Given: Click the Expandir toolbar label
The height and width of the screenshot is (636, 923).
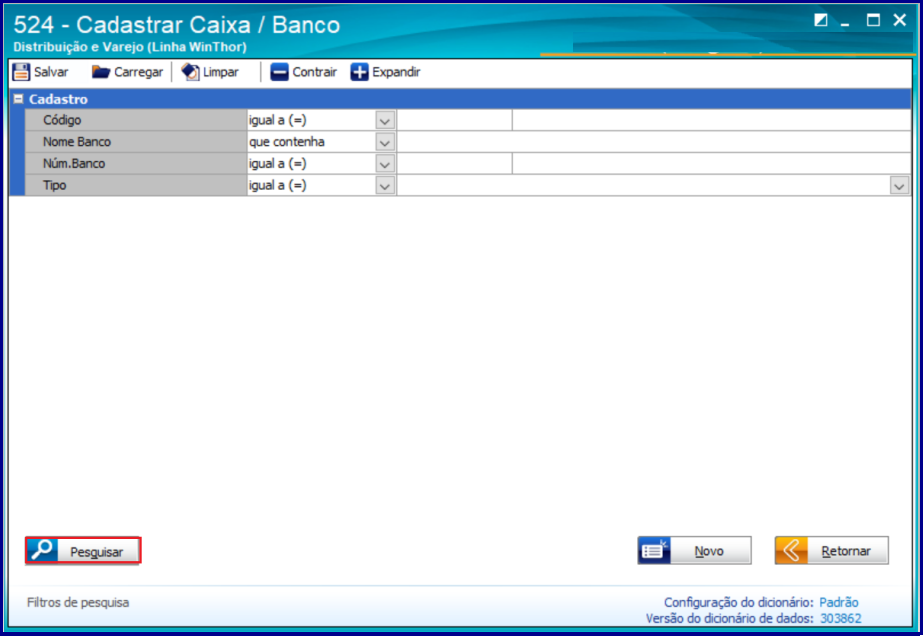Looking at the screenshot, I should click(x=396, y=72).
